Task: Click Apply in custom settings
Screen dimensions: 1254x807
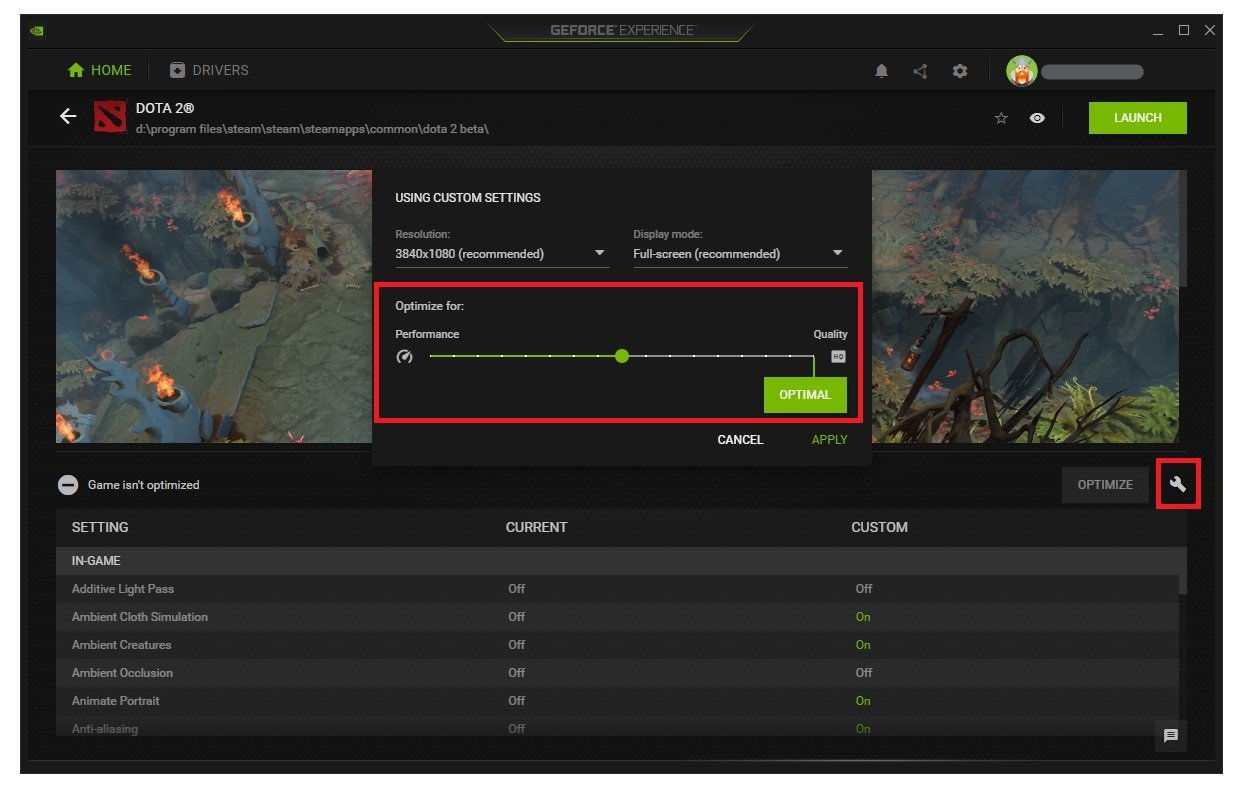Action: pyautogui.click(x=829, y=440)
